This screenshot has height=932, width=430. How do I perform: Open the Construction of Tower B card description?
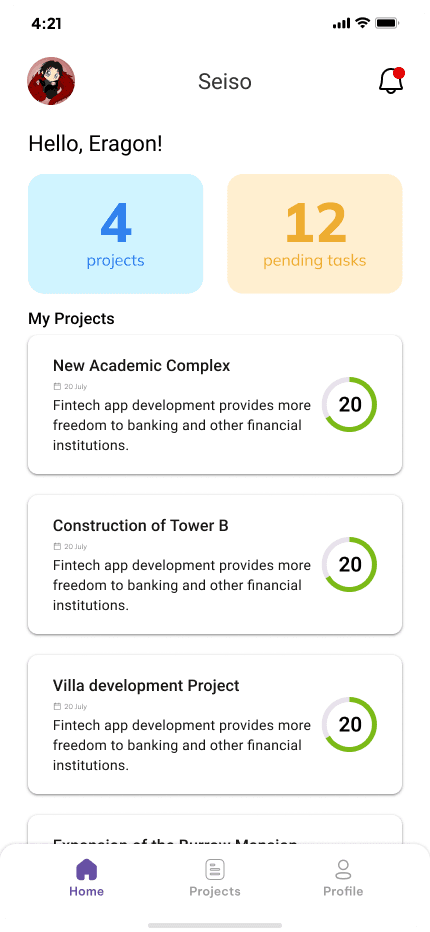click(x=182, y=585)
